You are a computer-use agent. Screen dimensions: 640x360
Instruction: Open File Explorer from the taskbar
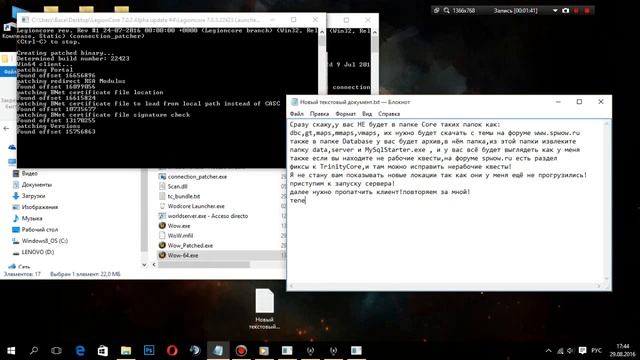pyautogui.click(x=126, y=351)
